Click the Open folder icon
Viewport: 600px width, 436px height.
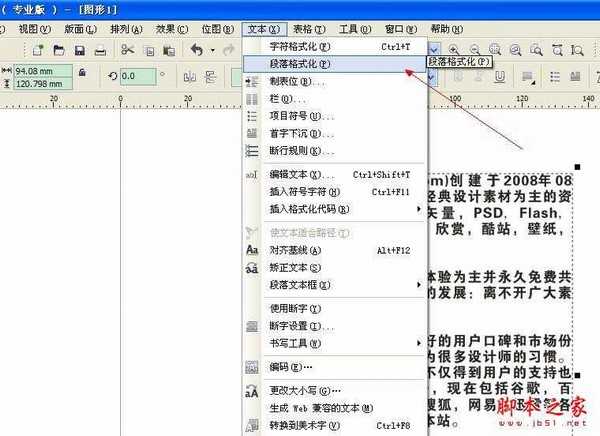(x=57, y=49)
